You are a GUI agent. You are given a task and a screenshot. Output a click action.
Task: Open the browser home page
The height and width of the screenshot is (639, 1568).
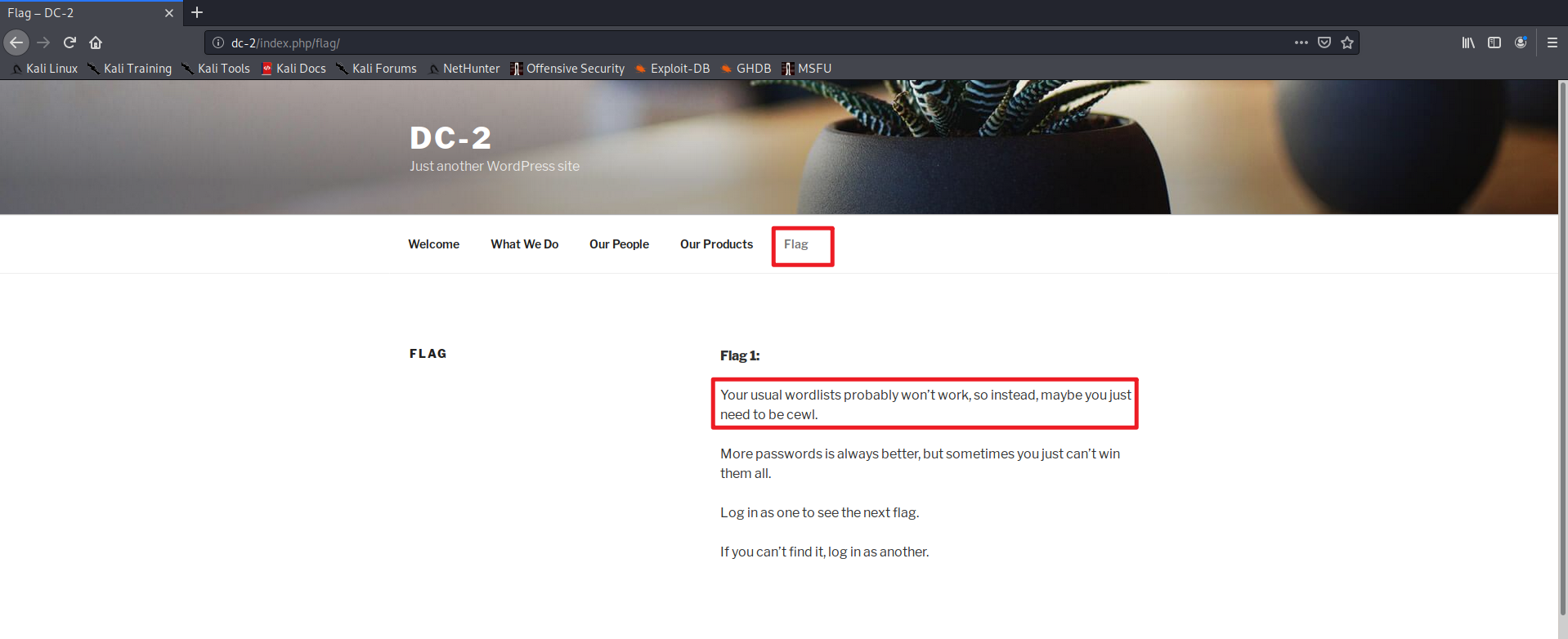[96, 42]
